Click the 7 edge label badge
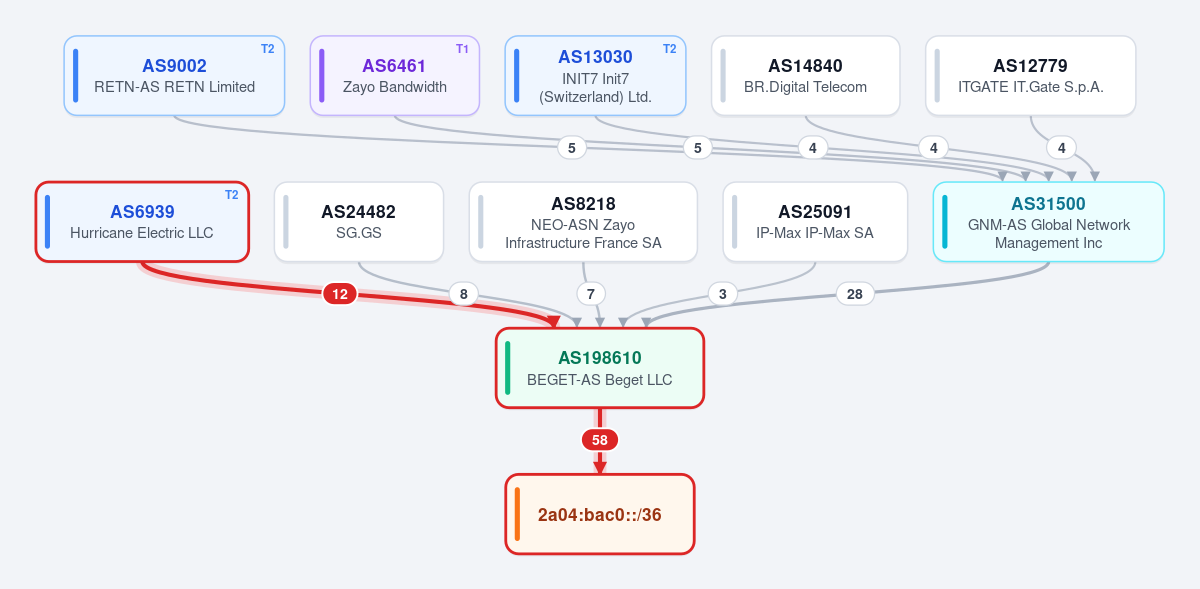The height and width of the screenshot is (589, 1200). pyautogui.click(x=591, y=294)
